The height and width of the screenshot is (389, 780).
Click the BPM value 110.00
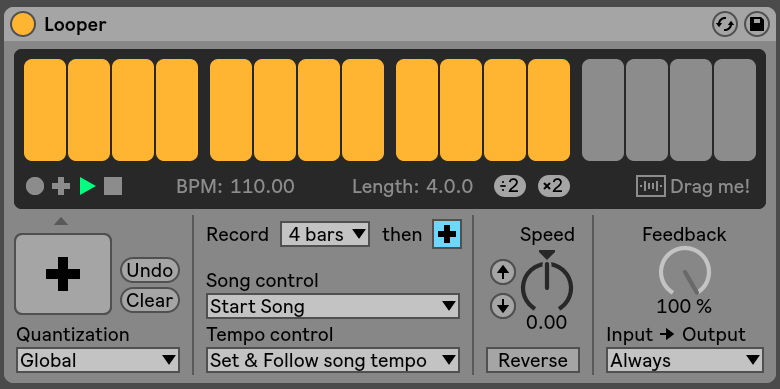[x=263, y=187]
